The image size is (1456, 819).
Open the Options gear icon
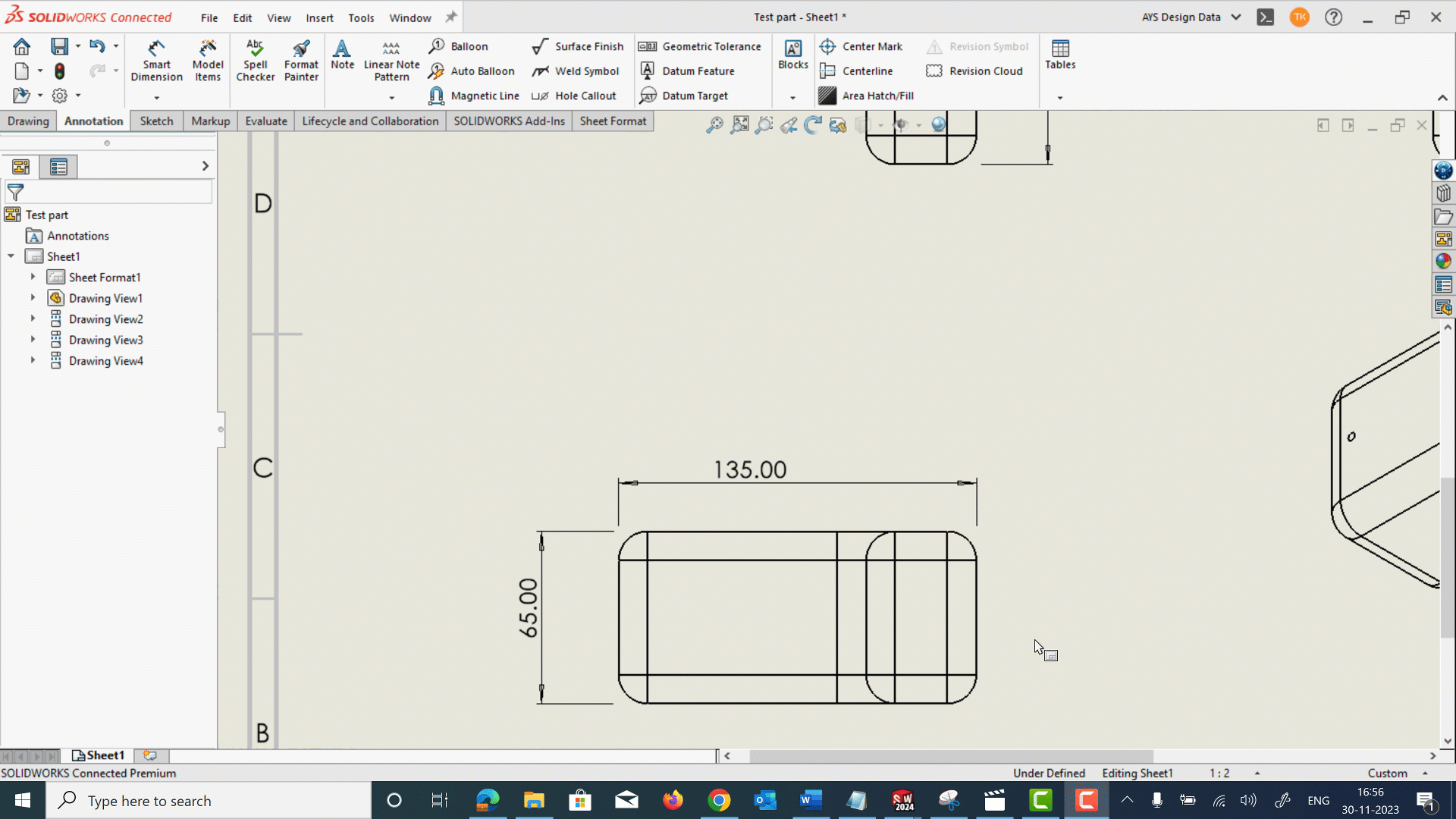[59, 96]
